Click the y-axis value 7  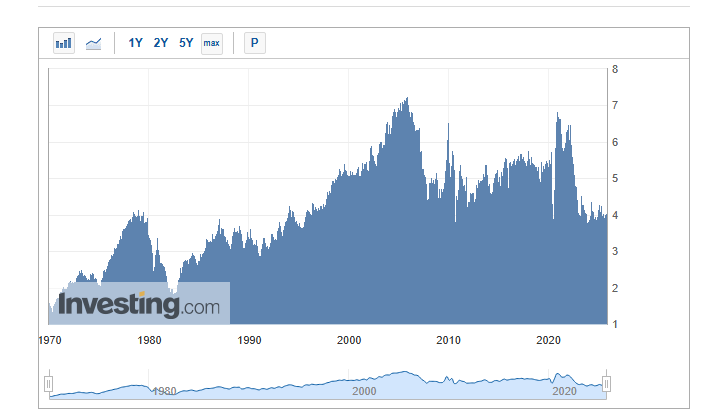click(615, 105)
